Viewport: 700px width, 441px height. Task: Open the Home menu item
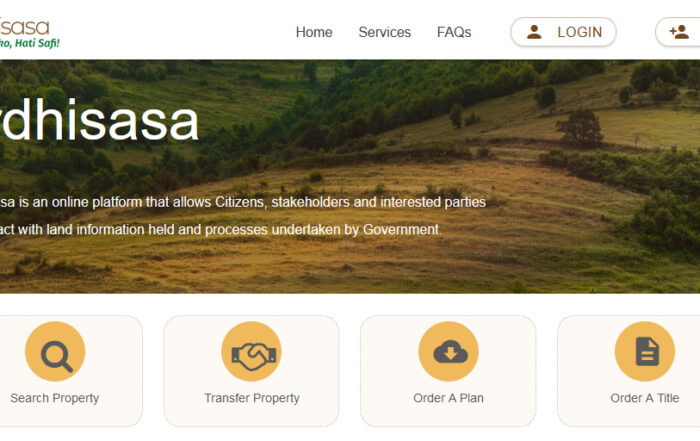pyautogui.click(x=314, y=32)
